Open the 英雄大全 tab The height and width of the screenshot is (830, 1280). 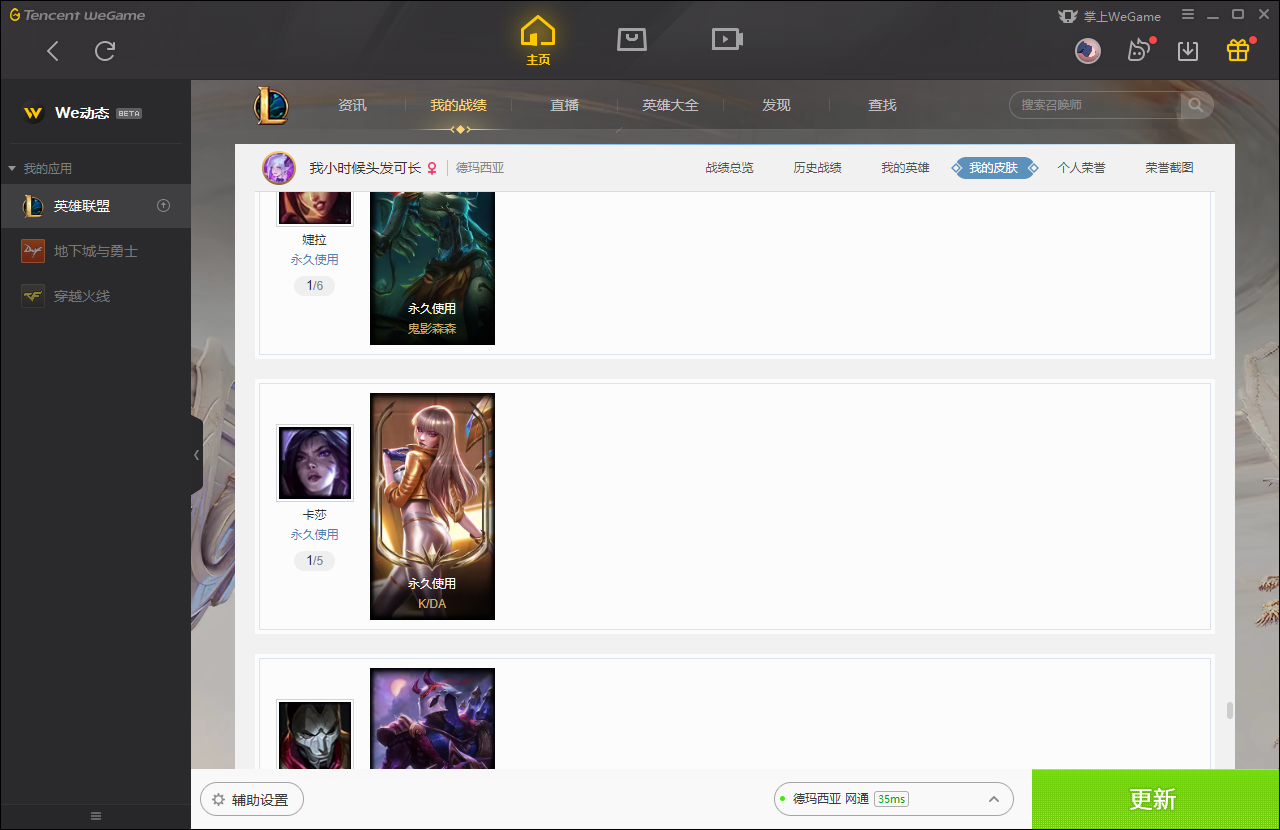[670, 105]
